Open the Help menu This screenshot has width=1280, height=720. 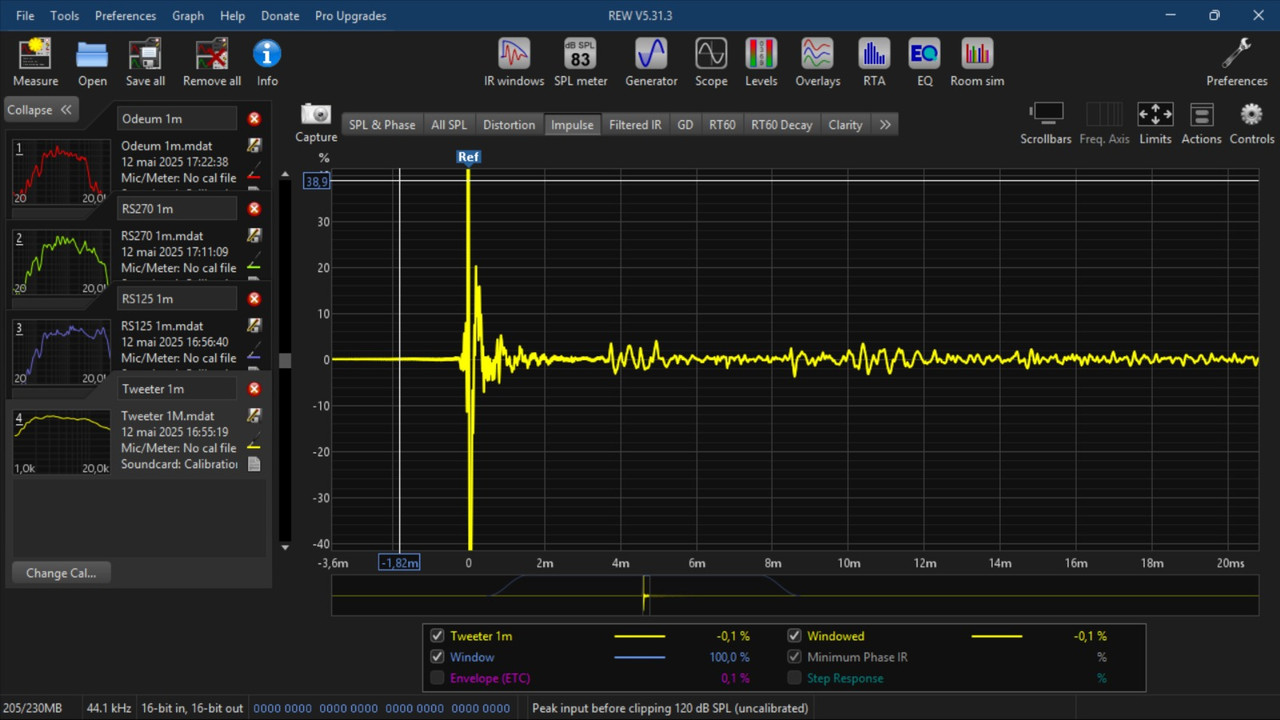tap(232, 16)
